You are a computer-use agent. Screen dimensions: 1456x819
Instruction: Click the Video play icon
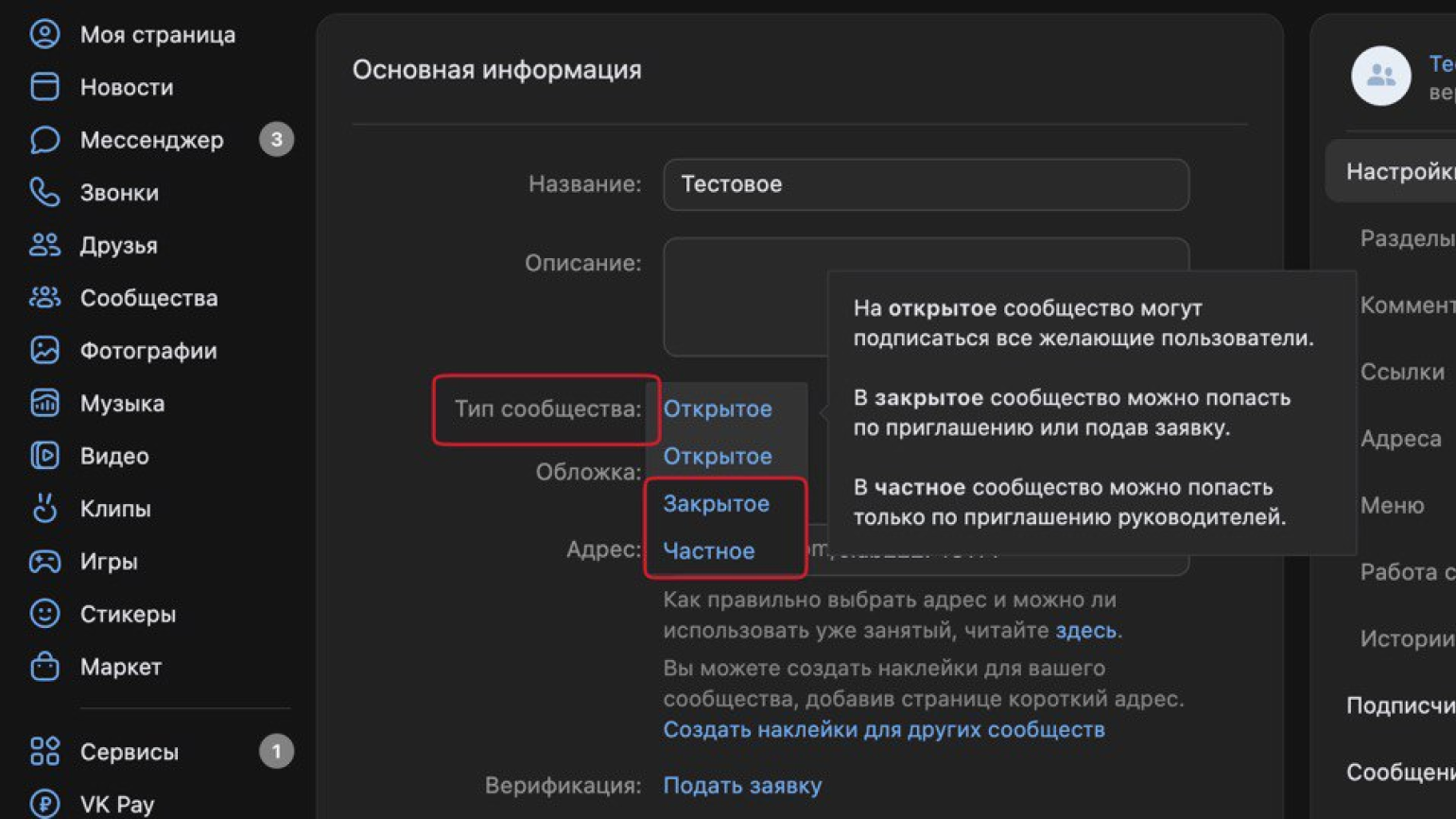pos(44,456)
